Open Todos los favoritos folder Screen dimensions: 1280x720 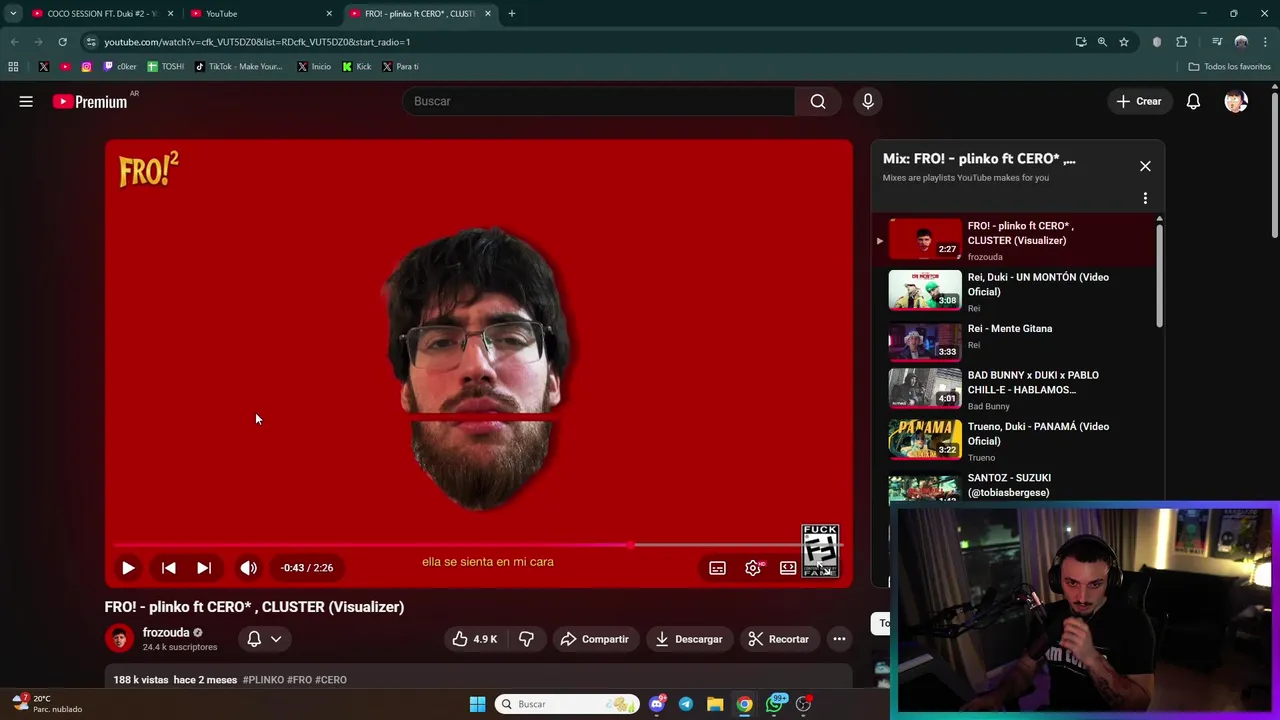[1229, 67]
